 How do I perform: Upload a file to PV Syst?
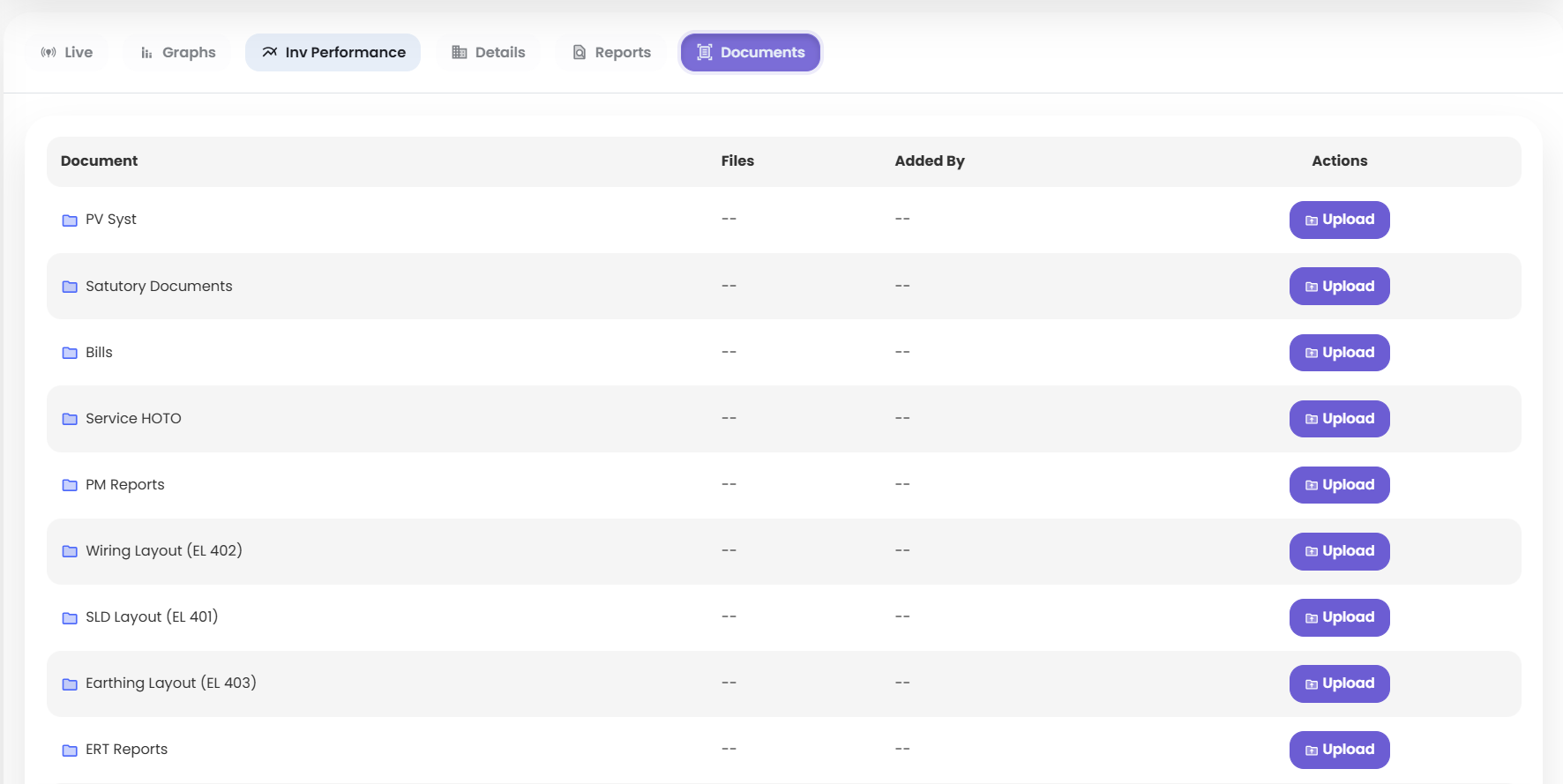1339,220
